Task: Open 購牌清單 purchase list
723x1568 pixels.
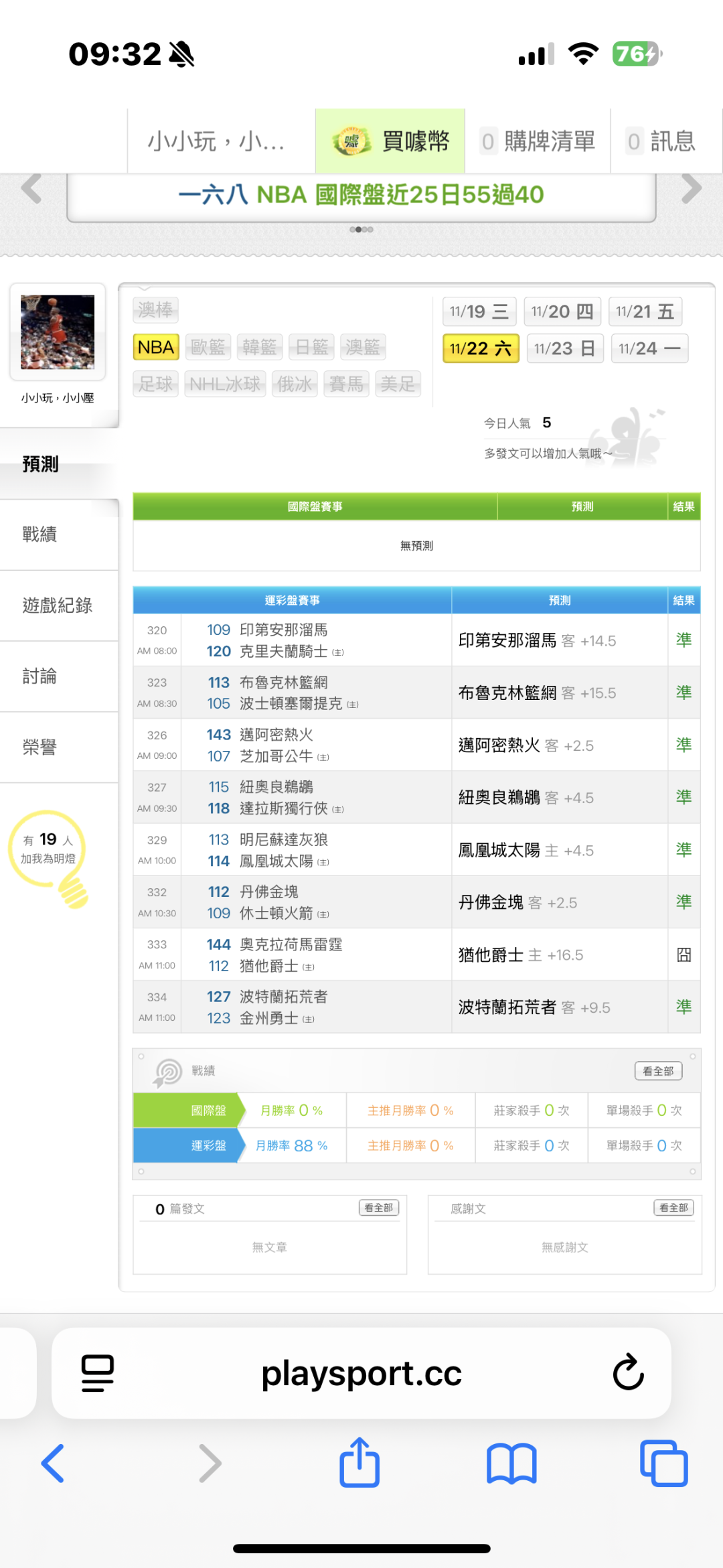Action: tap(538, 141)
